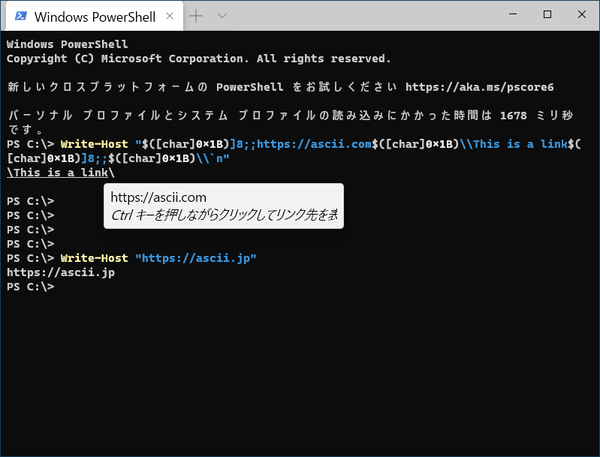Close the terminal window

tap(581, 15)
